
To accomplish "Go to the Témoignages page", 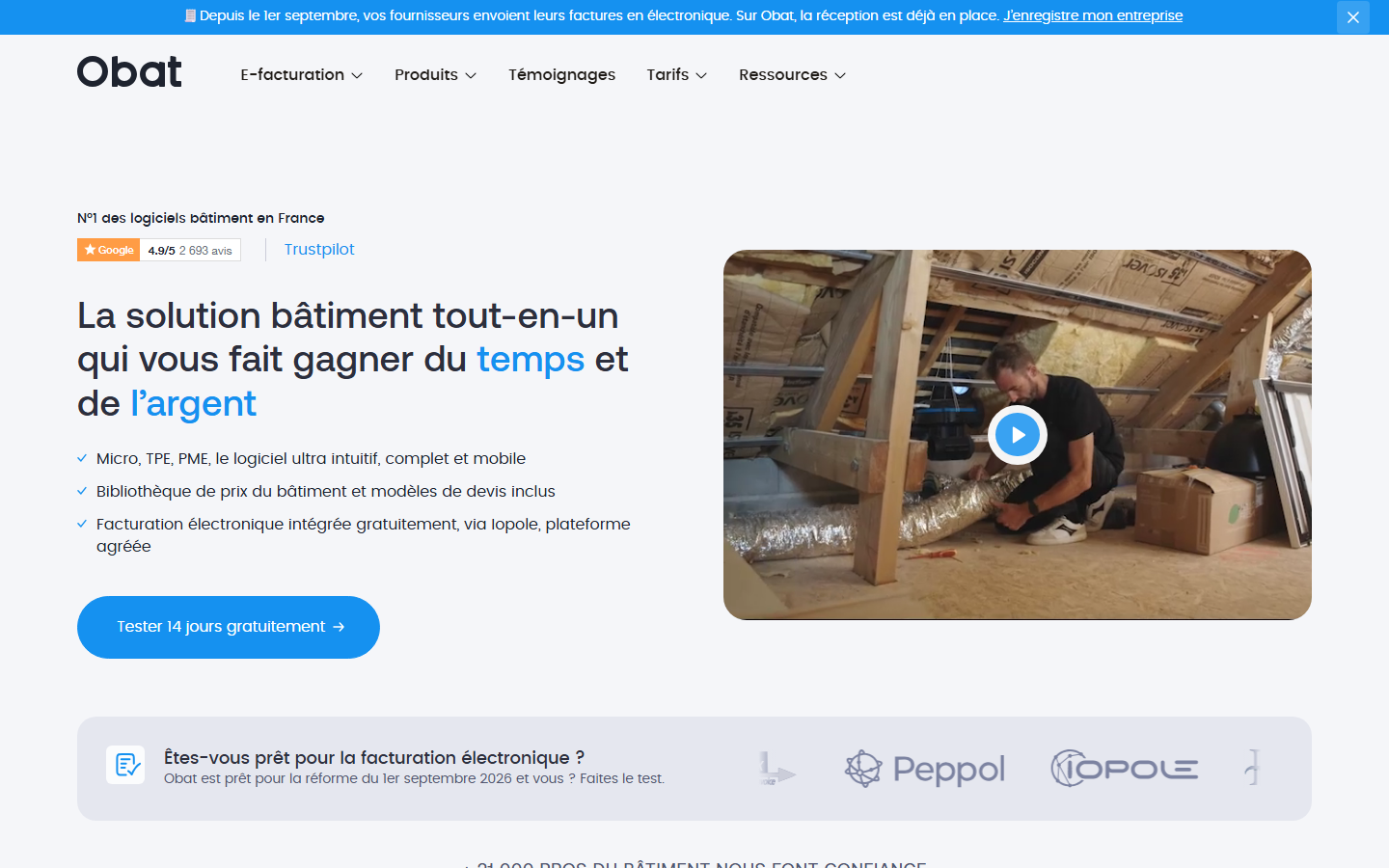I will coord(561,75).
